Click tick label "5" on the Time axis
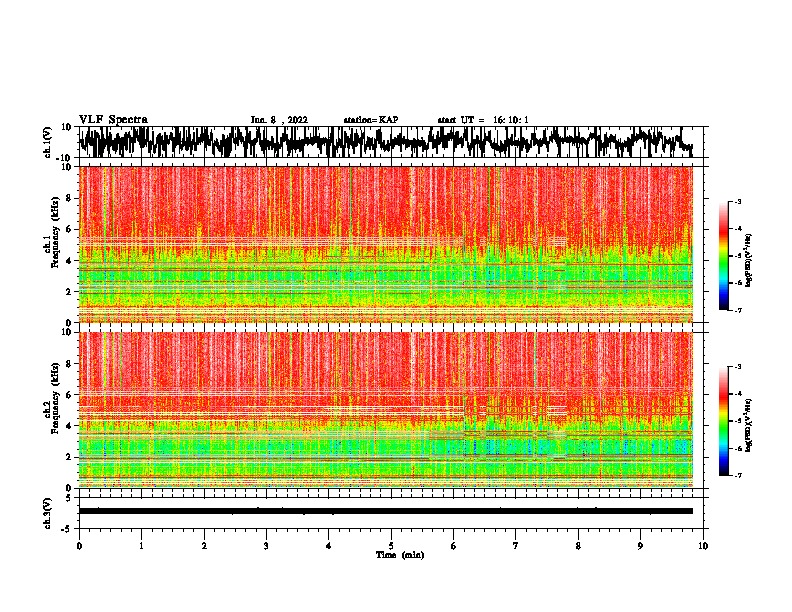Screen dimensions: 792x612 click(x=391, y=546)
